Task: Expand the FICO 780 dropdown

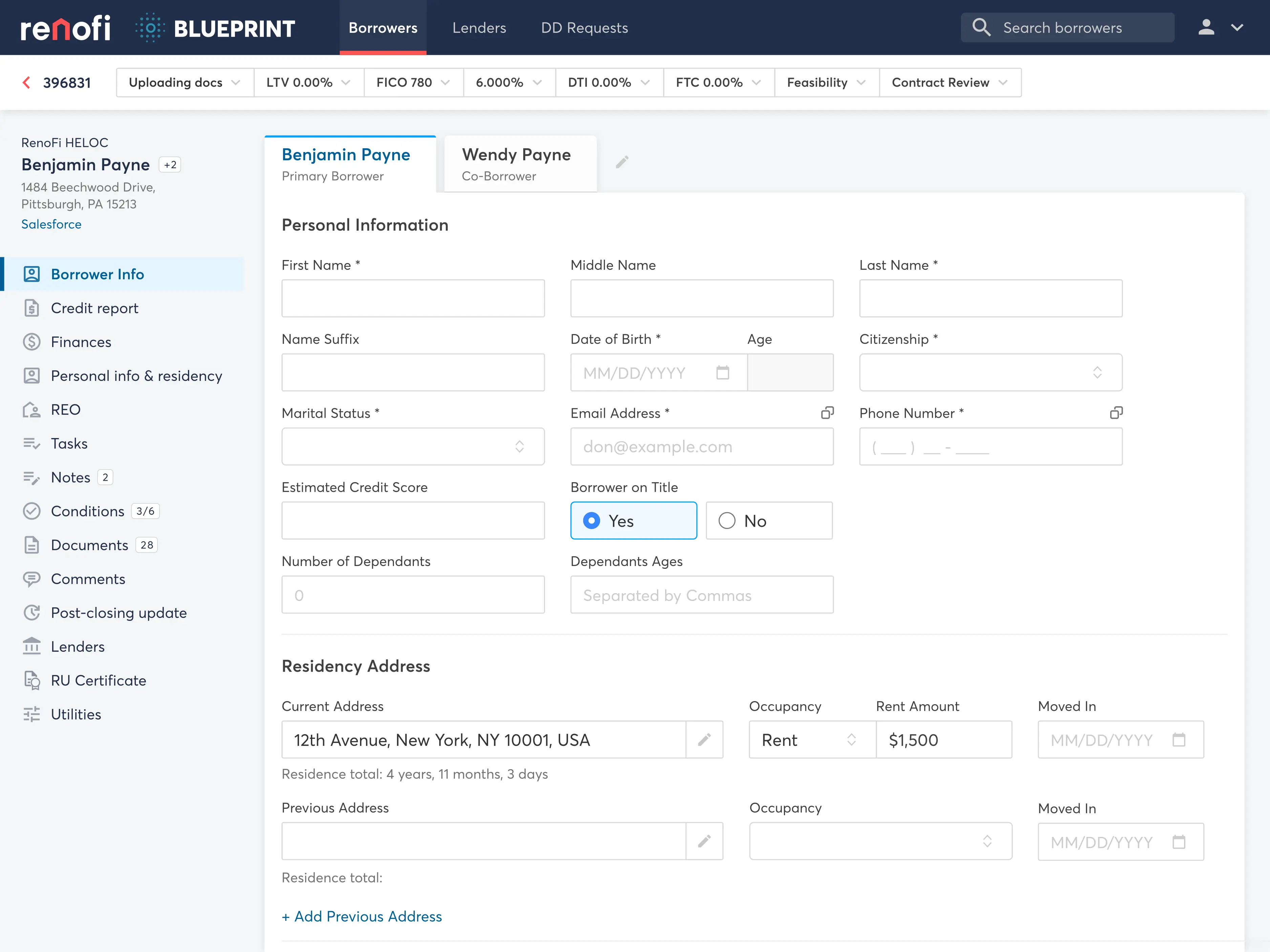Action: click(x=414, y=83)
